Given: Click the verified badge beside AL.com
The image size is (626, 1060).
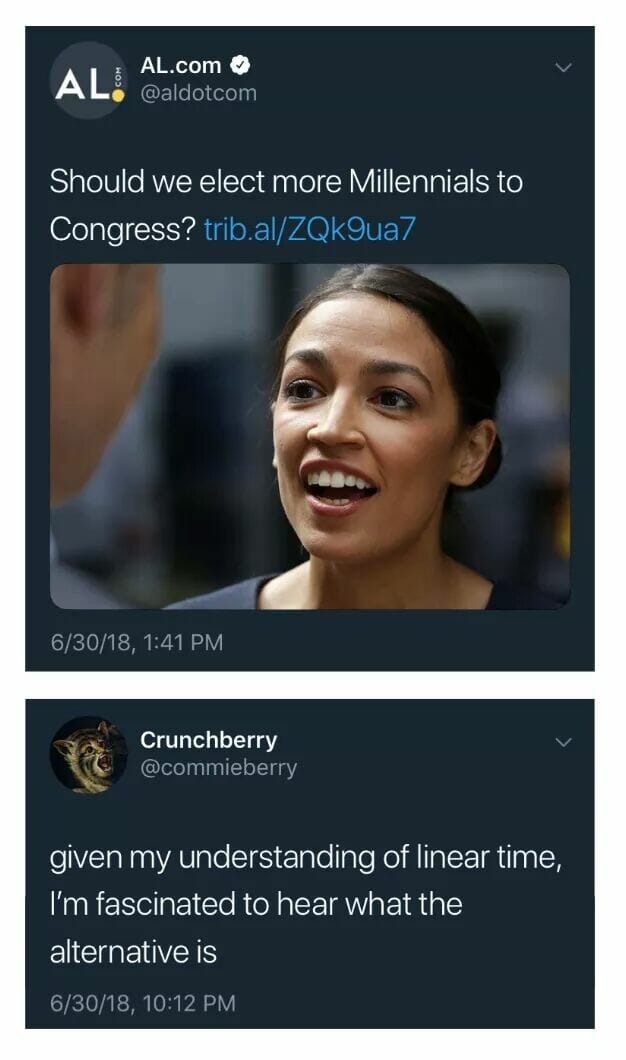Looking at the screenshot, I should coord(241,66).
